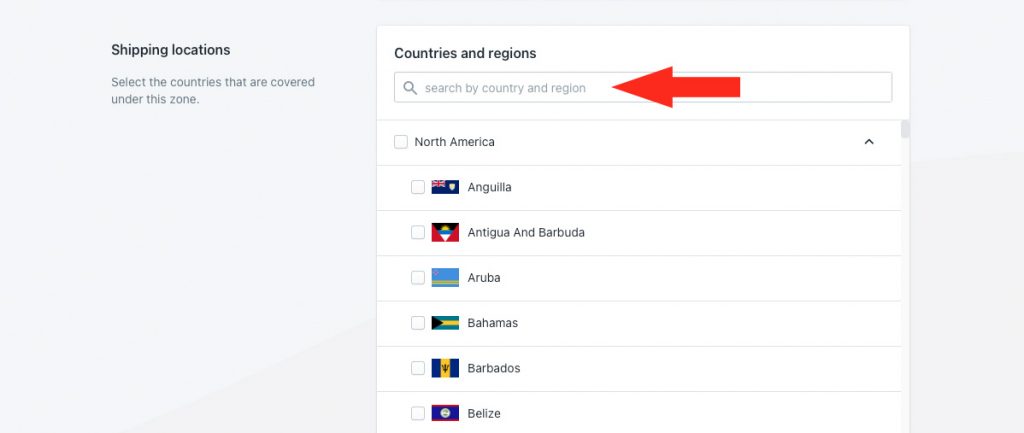Click the search magnifier icon
The image size is (1024, 433).
tap(410, 88)
